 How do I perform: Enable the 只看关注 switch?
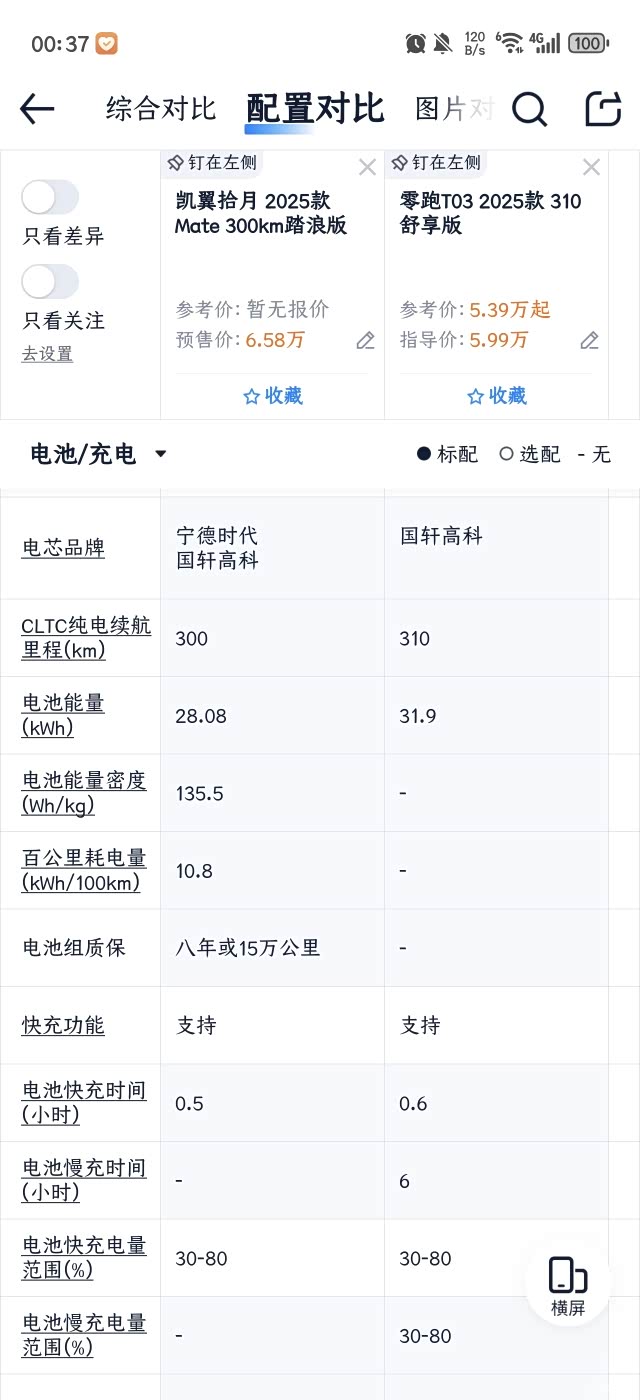tap(50, 282)
